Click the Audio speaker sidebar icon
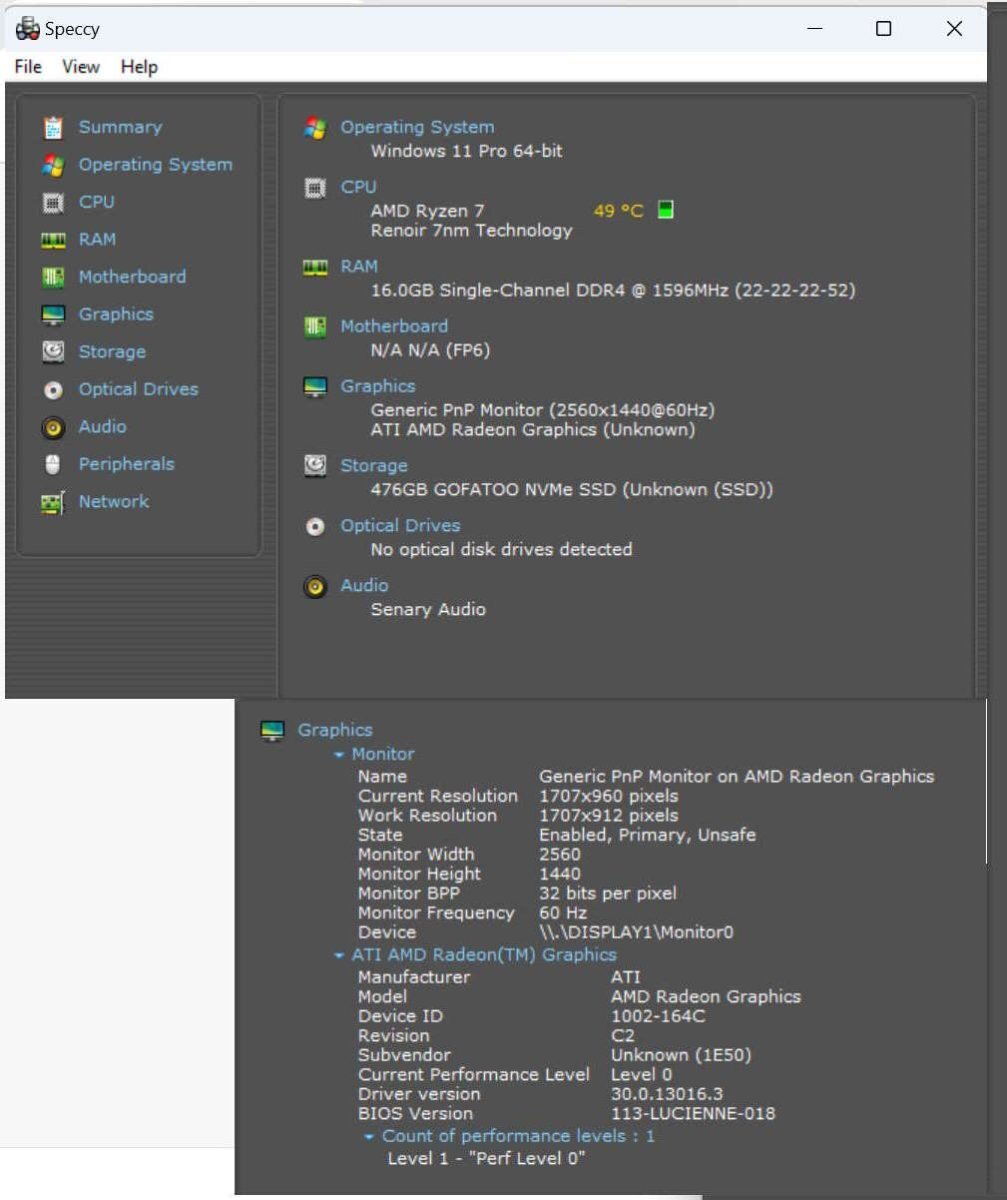Image resolution: width=1007 pixels, height=1200 pixels. click(53, 428)
